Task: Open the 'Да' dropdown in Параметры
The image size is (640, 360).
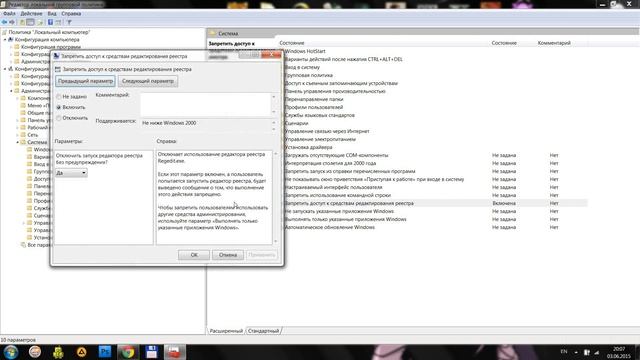Action: tap(71, 173)
